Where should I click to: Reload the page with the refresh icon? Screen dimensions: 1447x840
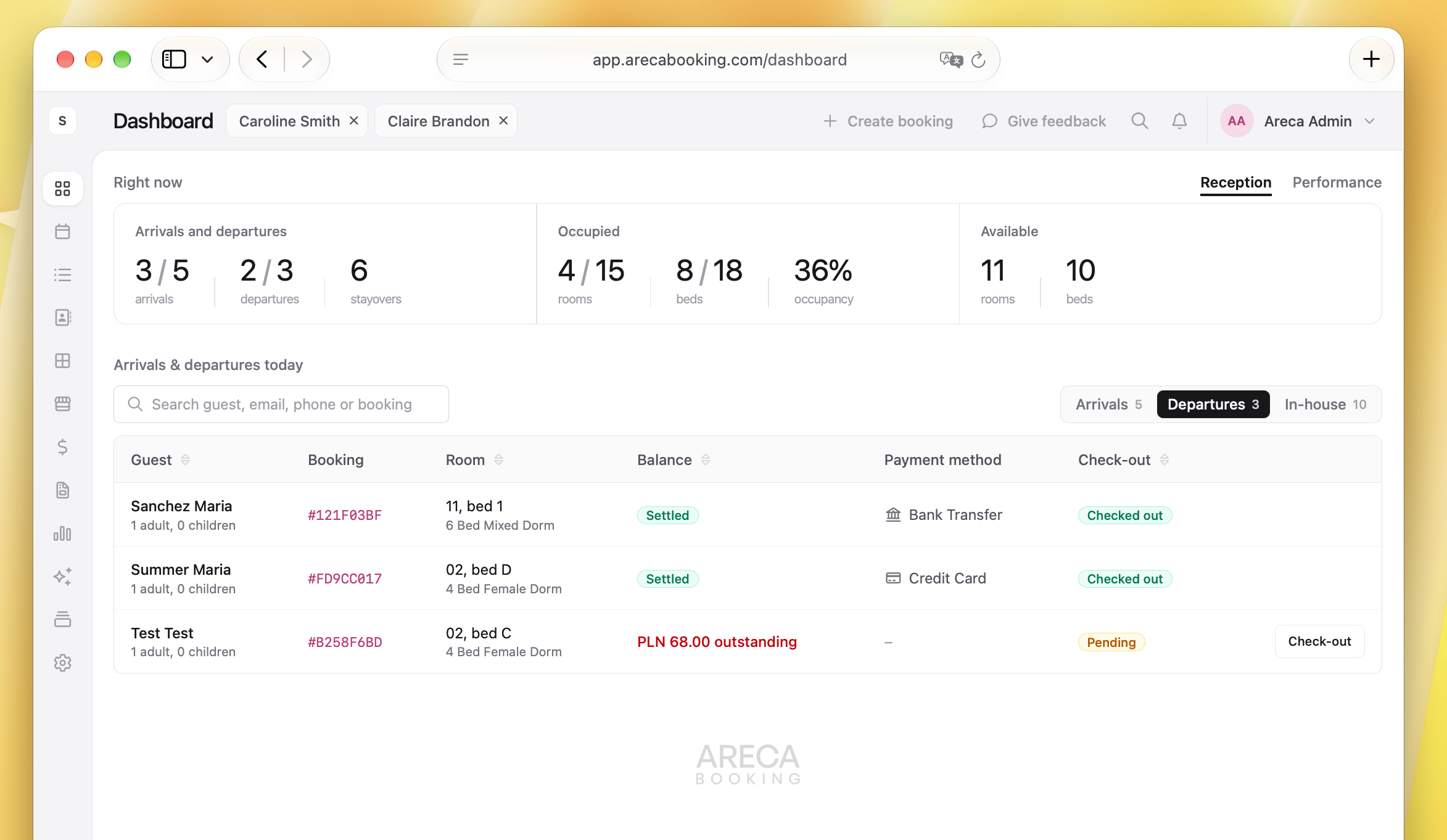tap(978, 59)
